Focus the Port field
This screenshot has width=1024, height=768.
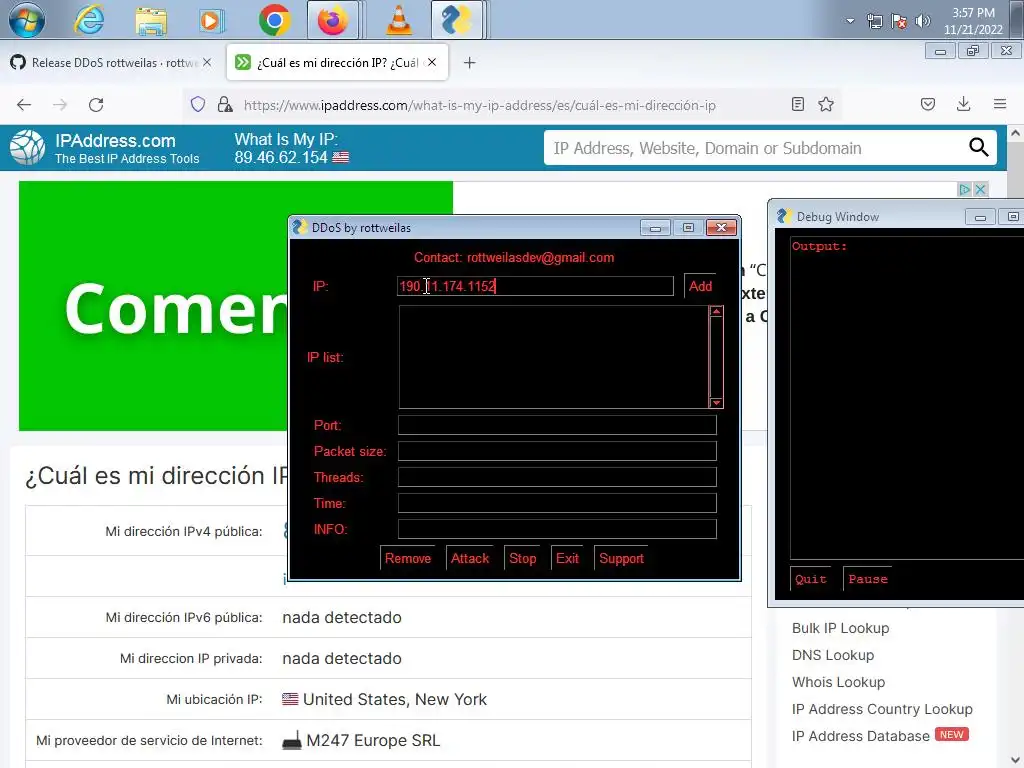pos(557,425)
